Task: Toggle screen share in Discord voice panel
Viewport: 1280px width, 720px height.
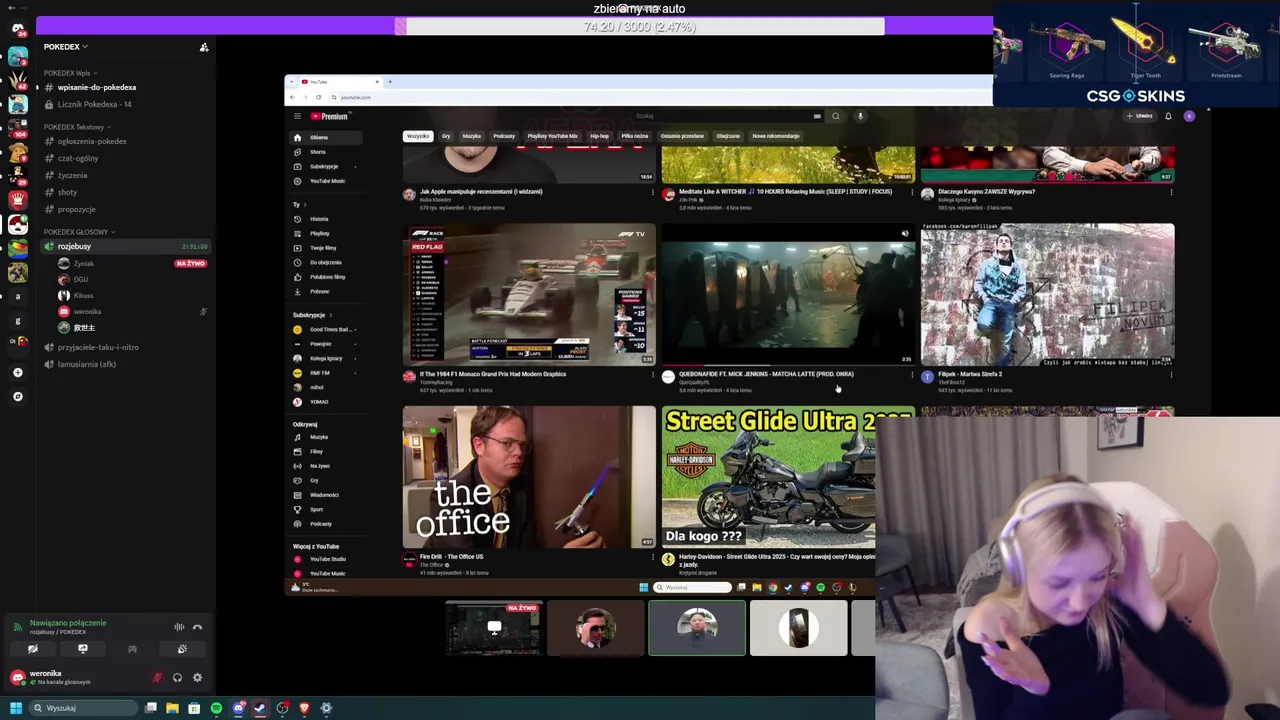Action: tap(83, 649)
